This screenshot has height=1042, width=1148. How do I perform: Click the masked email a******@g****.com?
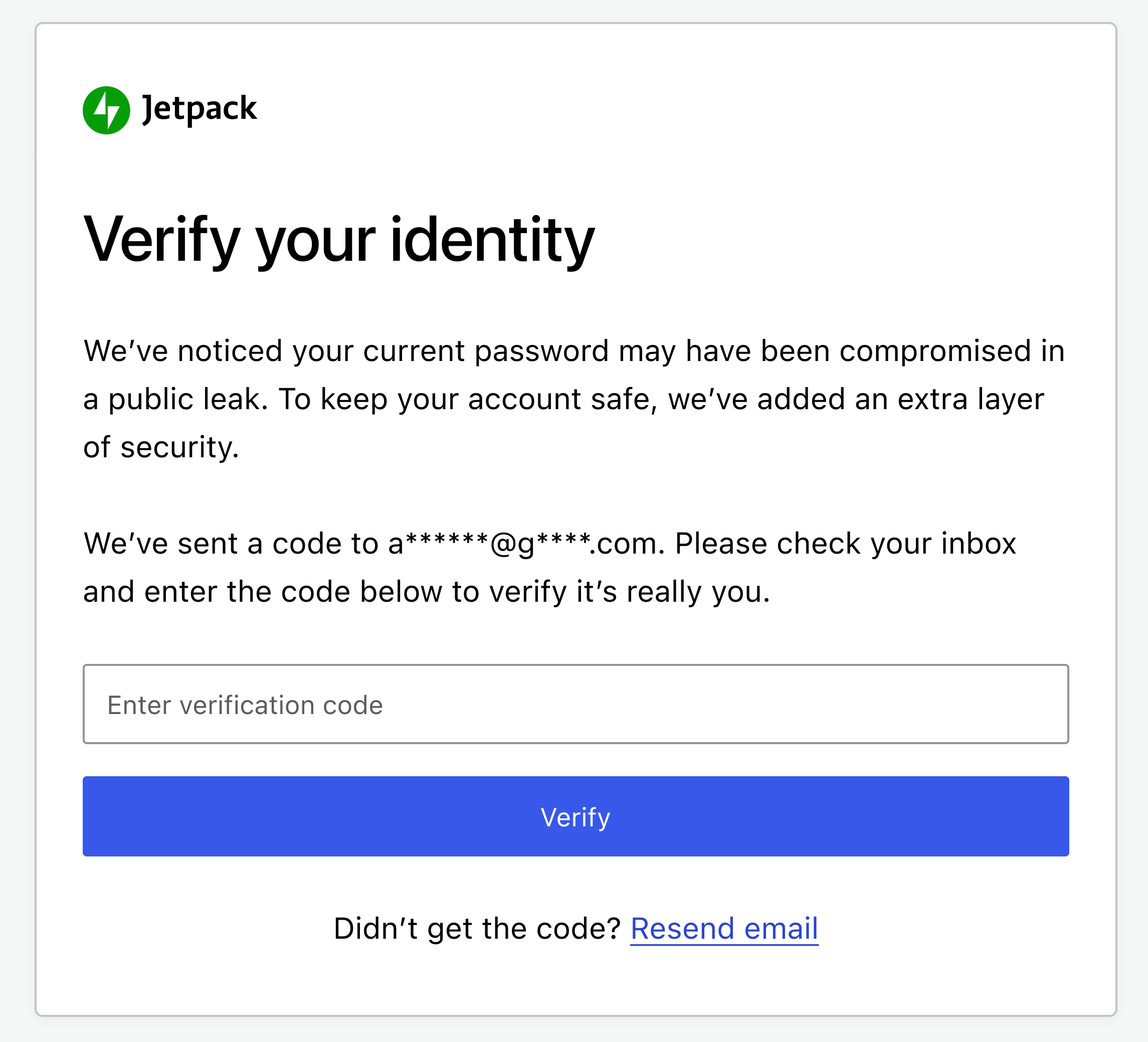coord(526,544)
